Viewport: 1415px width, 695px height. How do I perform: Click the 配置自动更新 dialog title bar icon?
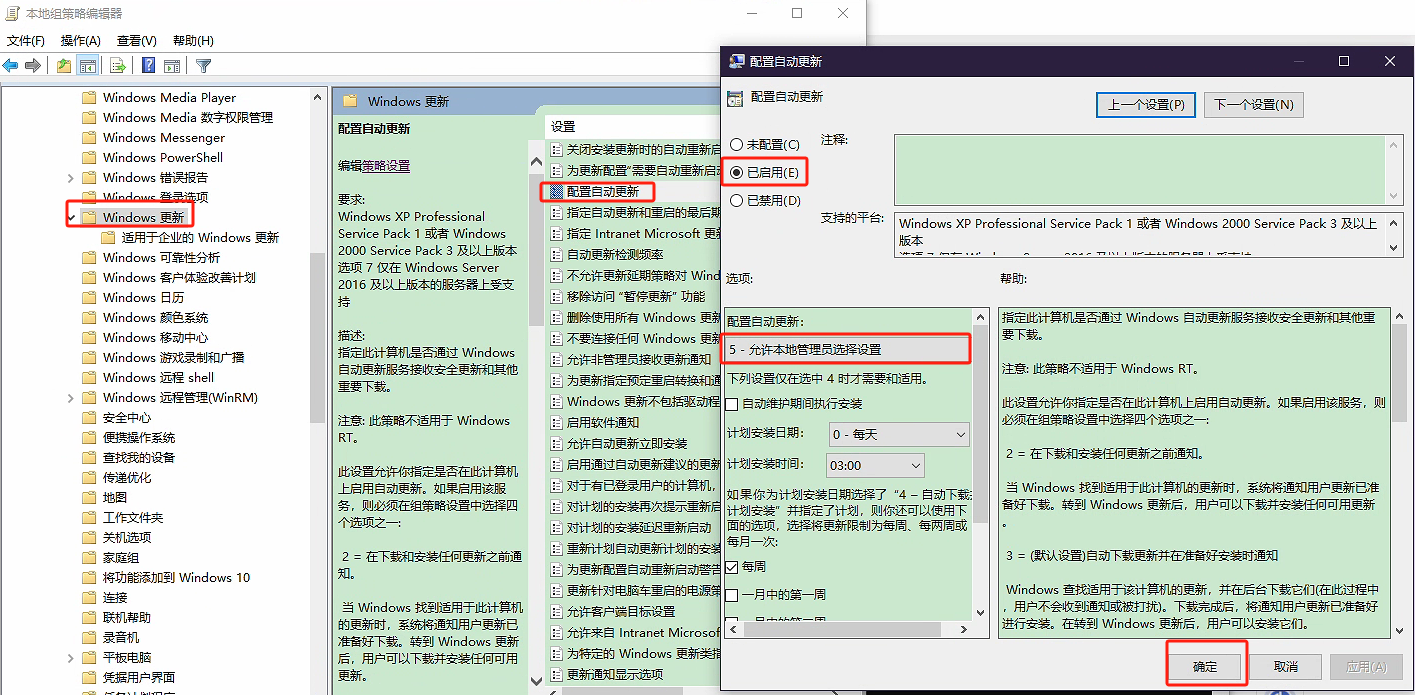(736, 61)
